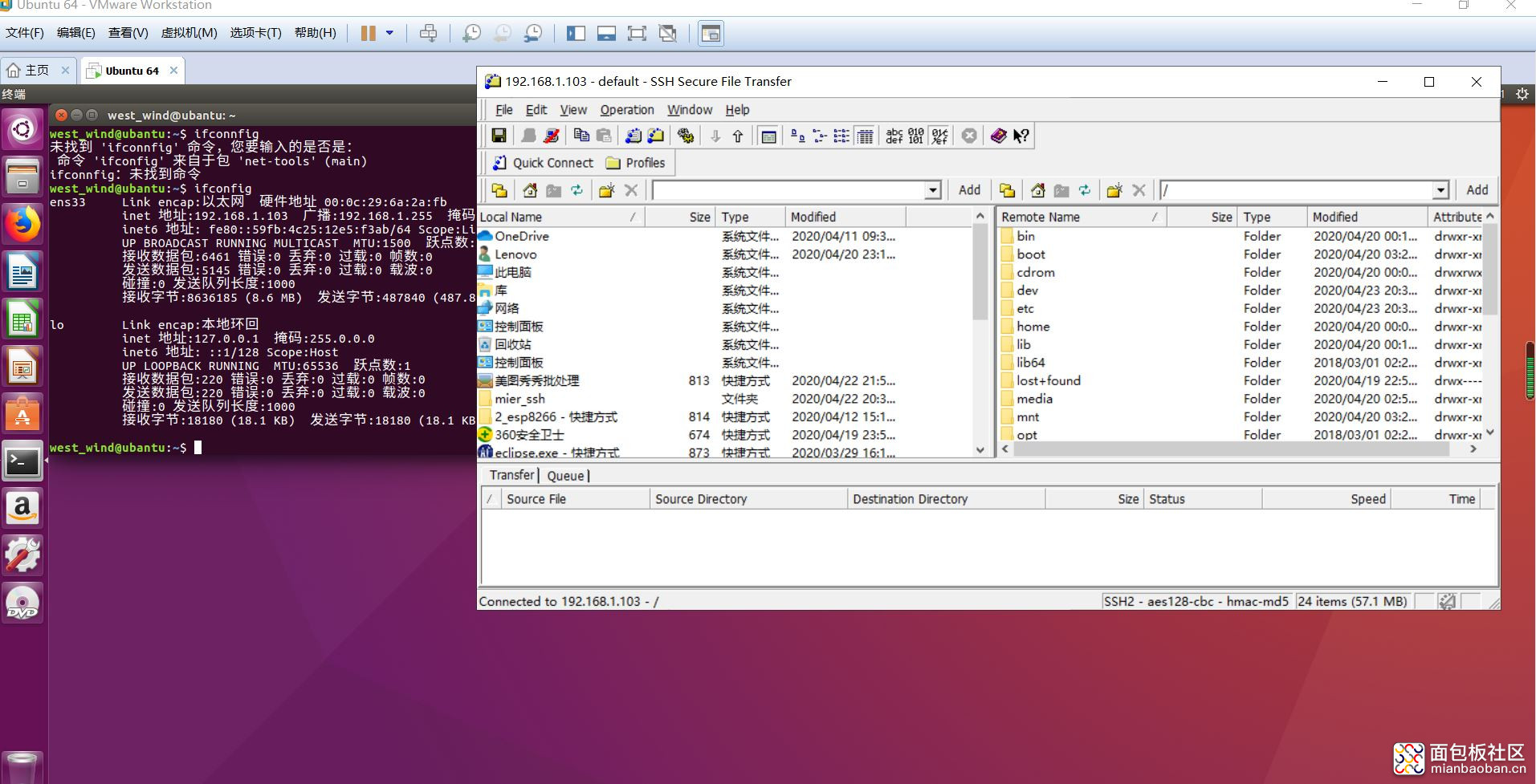Toggle the VMware library sidebar view
This screenshot has height=784, width=1536.
(576, 33)
